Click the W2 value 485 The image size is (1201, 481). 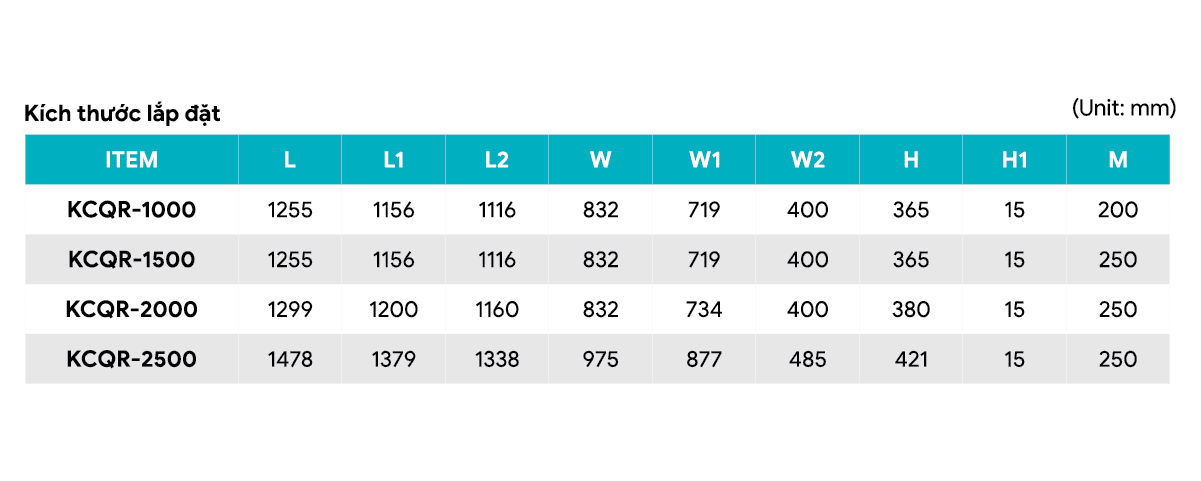(808, 359)
